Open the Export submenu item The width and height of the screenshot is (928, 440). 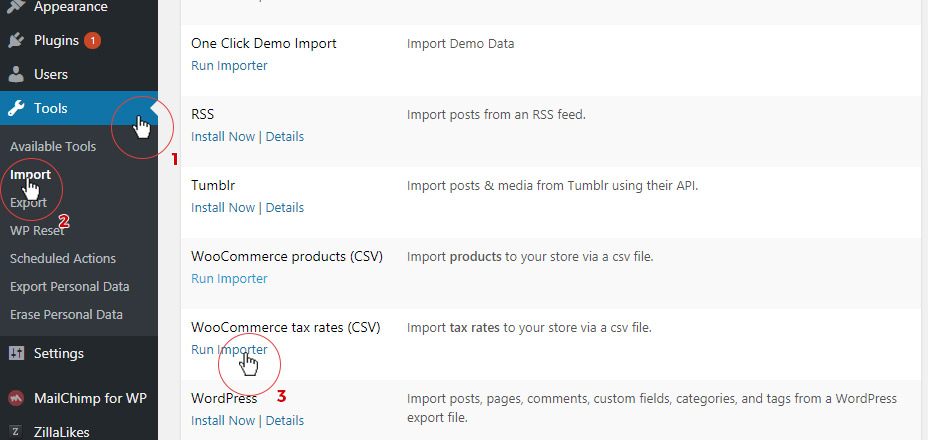pos(28,203)
